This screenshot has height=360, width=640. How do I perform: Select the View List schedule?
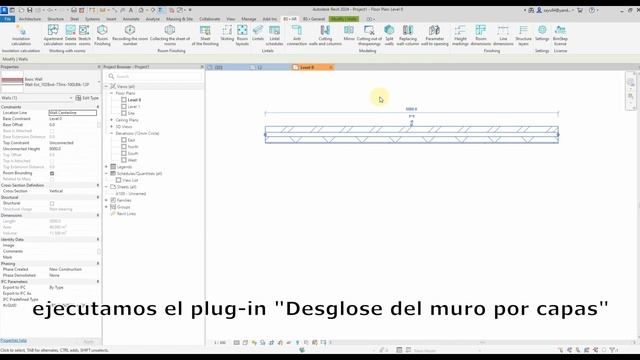point(130,180)
